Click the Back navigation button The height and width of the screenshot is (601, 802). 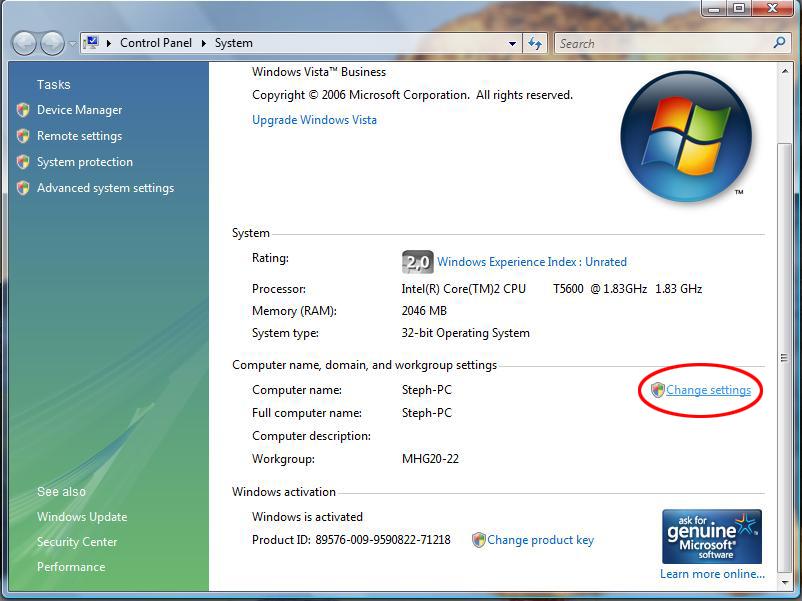24,43
